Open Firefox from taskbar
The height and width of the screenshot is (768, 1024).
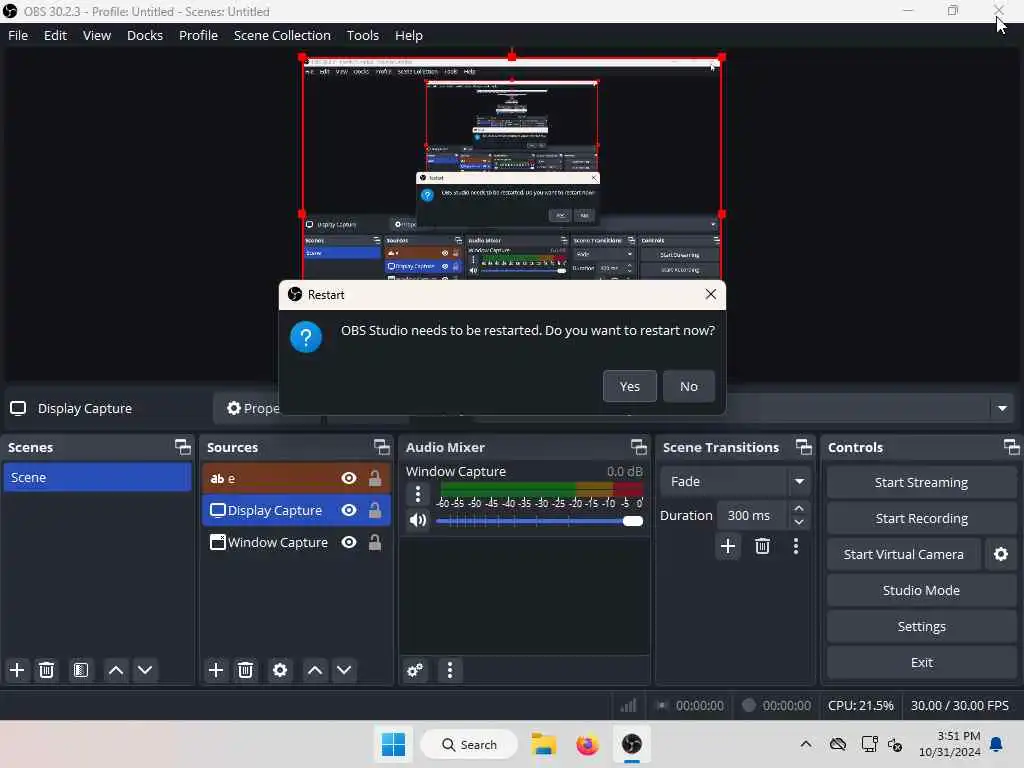point(587,744)
